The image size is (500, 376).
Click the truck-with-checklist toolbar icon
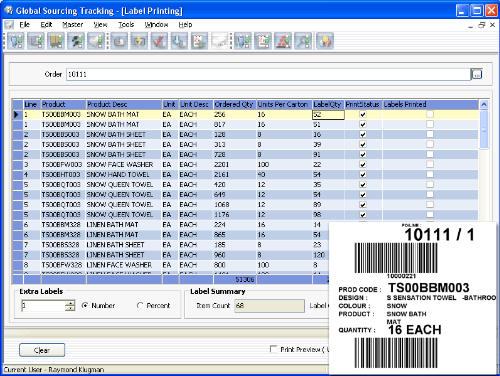tap(56, 41)
